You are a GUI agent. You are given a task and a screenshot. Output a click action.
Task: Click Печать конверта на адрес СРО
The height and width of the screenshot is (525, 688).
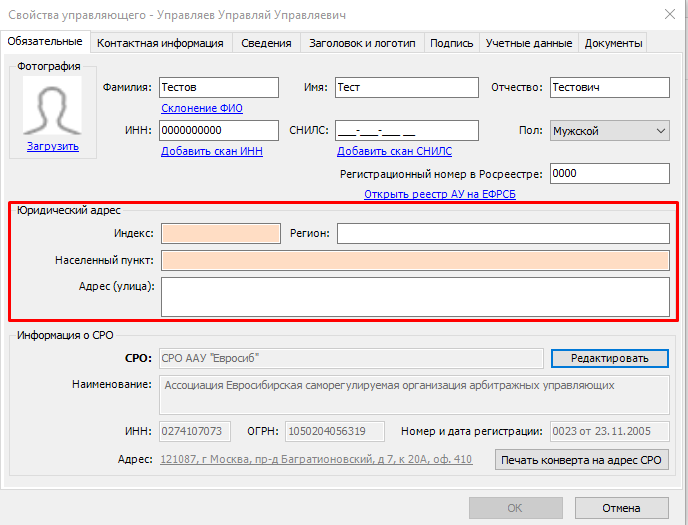(x=581, y=460)
